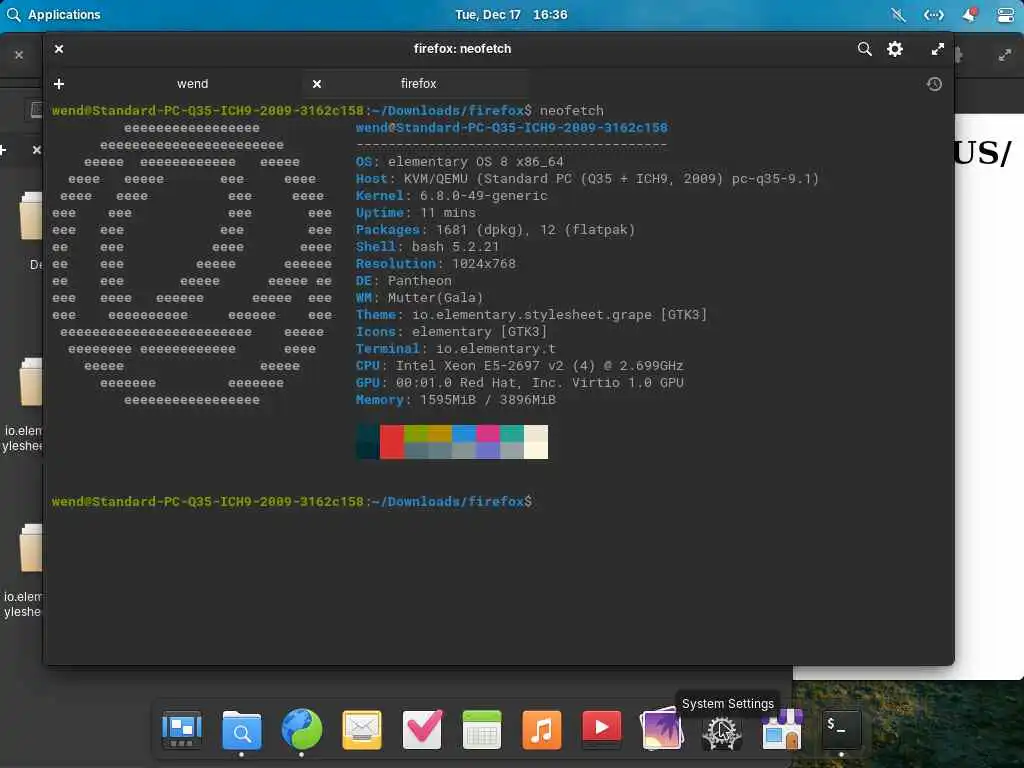Add a new terminal tab with plus
The image size is (1024, 768).
(59, 84)
